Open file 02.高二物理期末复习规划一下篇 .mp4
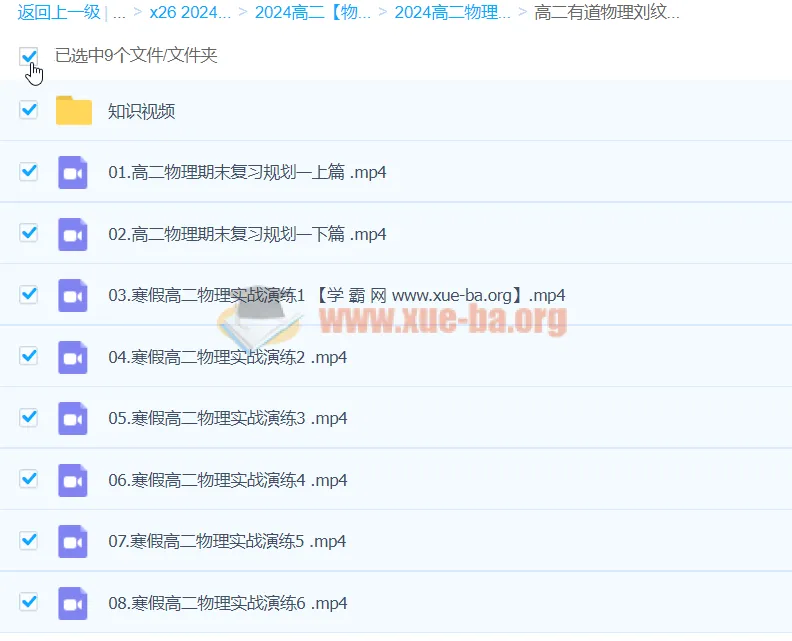The image size is (792, 641). (x=247, y=234)
